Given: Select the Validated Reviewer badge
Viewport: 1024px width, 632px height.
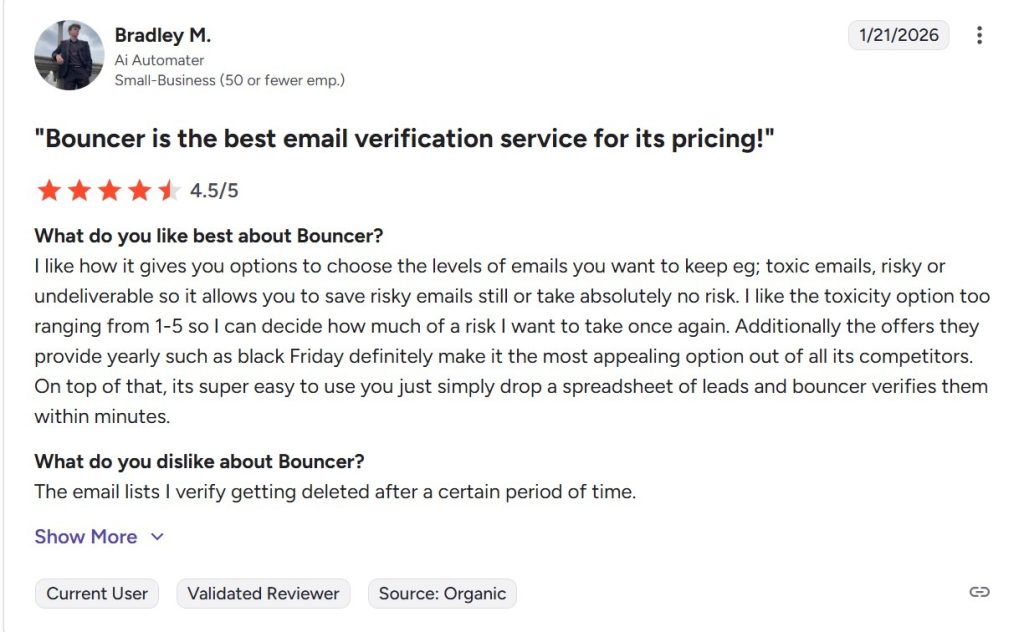Looking at the screenshot, I should [x=263, y=593].
